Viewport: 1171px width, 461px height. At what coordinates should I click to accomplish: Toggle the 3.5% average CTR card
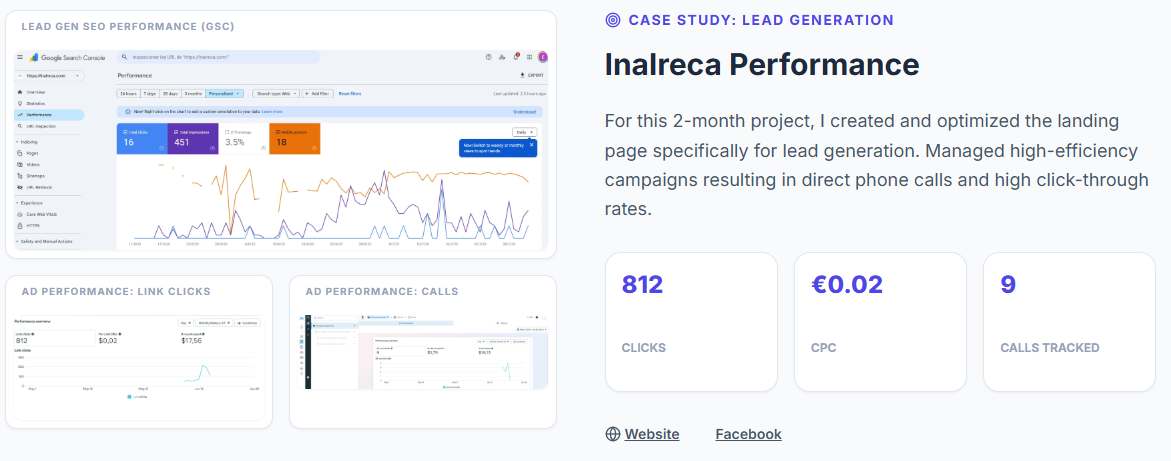(x=243, y=138)
